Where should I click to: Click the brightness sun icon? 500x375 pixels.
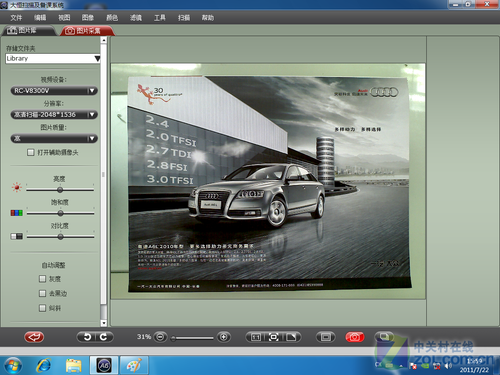click(x=17, y=187)
